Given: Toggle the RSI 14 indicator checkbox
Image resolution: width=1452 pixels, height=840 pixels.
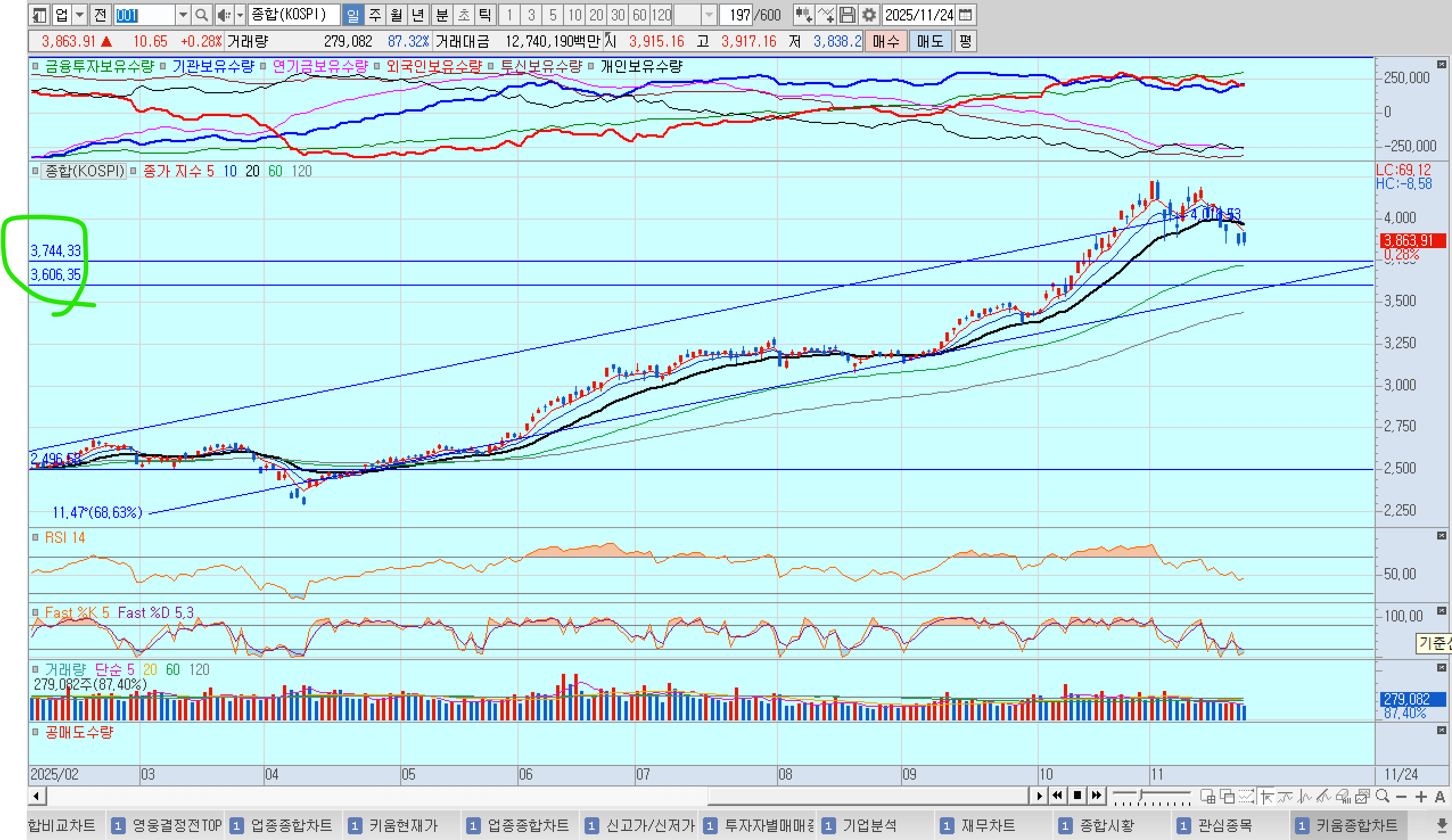Looking at the screenshot, I should click(x=35, y=538).
